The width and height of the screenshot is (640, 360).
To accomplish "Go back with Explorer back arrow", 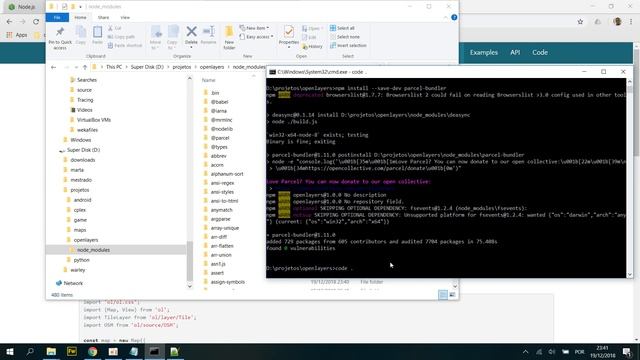I will (x=53, y=67).
